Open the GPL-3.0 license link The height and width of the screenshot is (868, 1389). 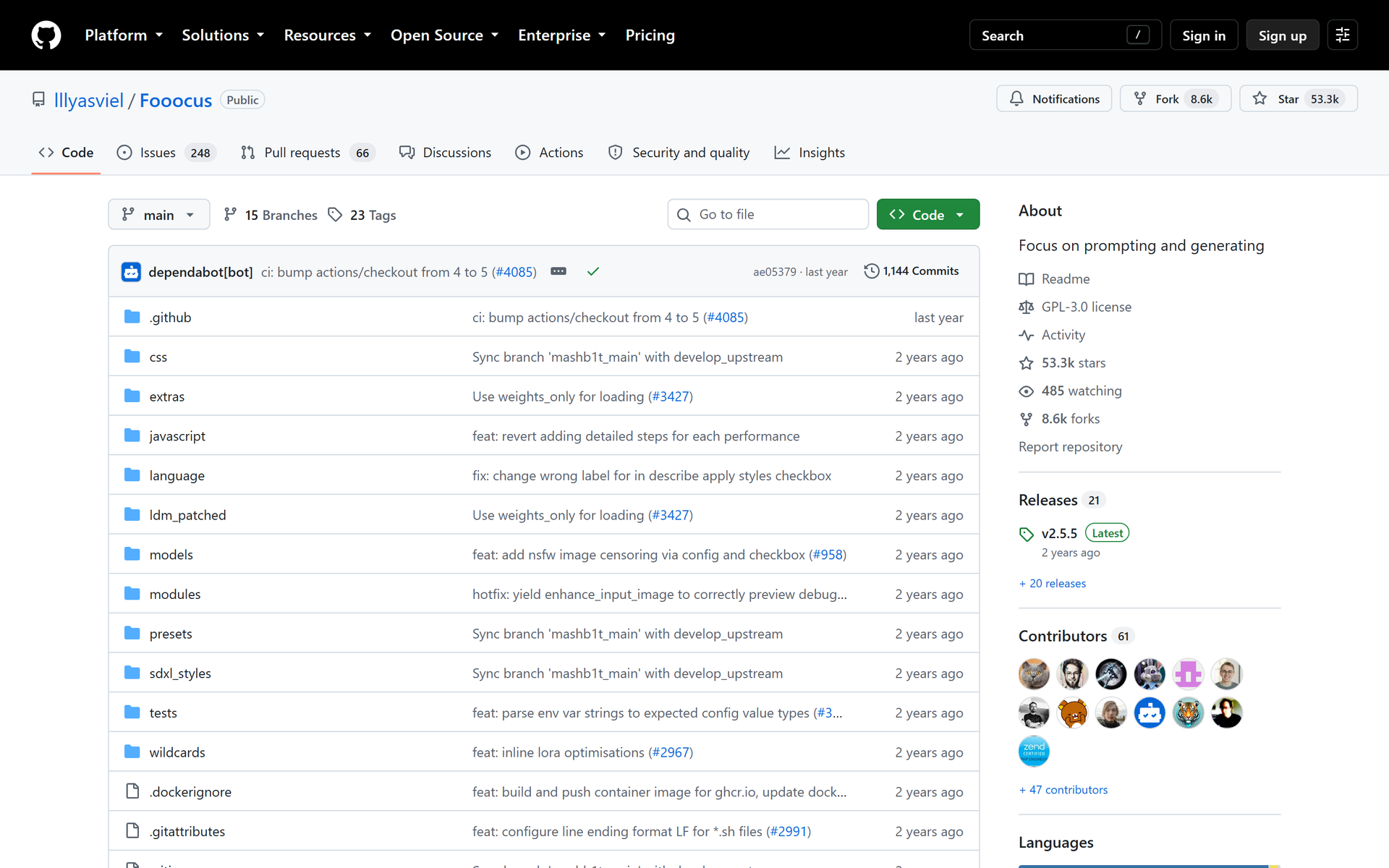pos(1075,307)
